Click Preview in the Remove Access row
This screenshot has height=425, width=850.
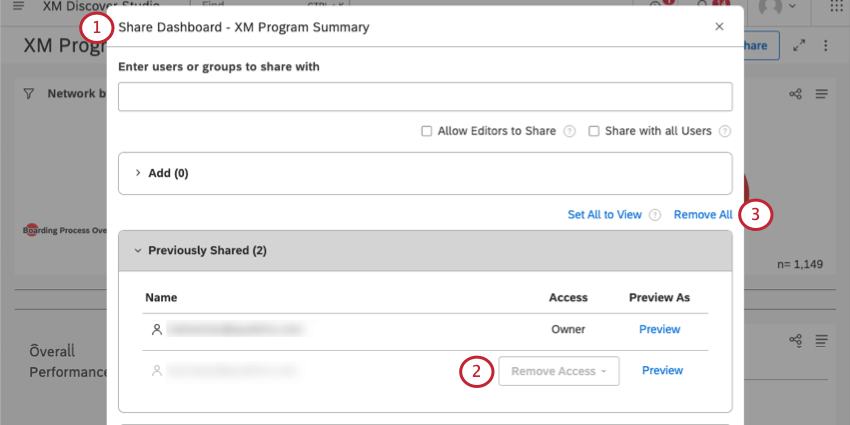tap(662, 371)
